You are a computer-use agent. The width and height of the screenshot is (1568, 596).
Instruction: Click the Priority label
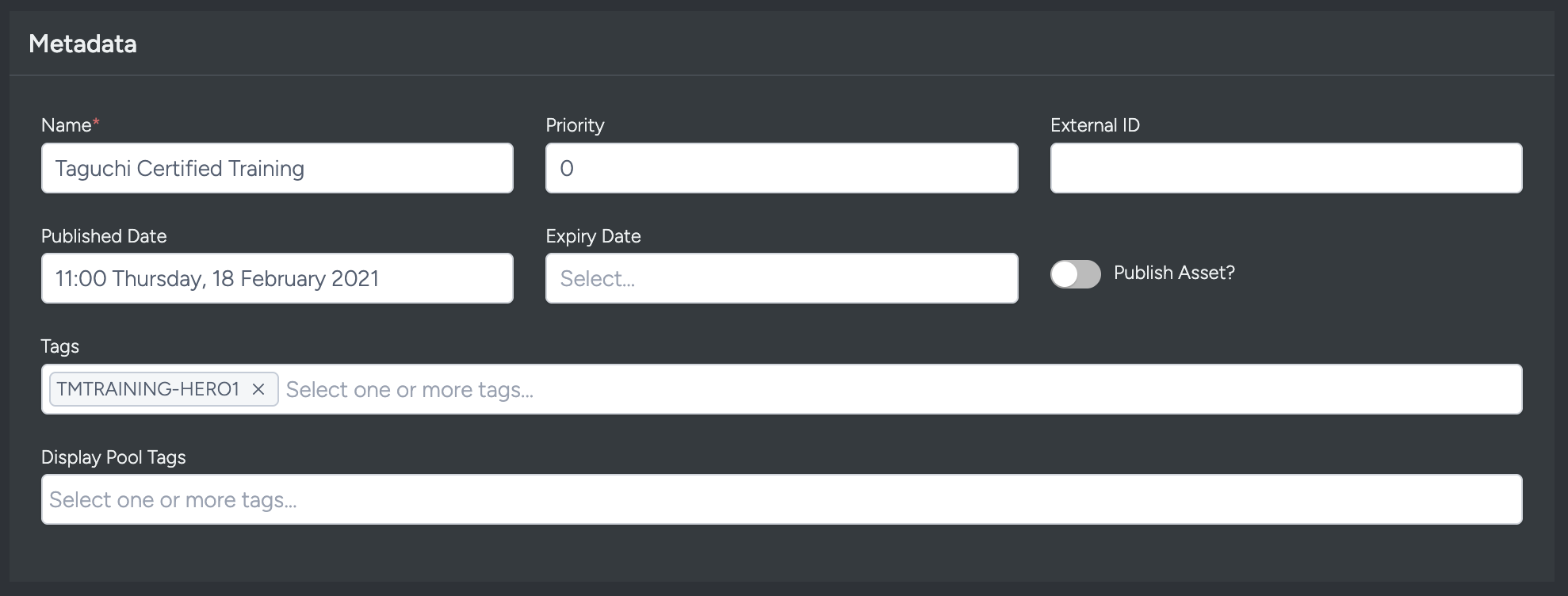coord(574,124)
